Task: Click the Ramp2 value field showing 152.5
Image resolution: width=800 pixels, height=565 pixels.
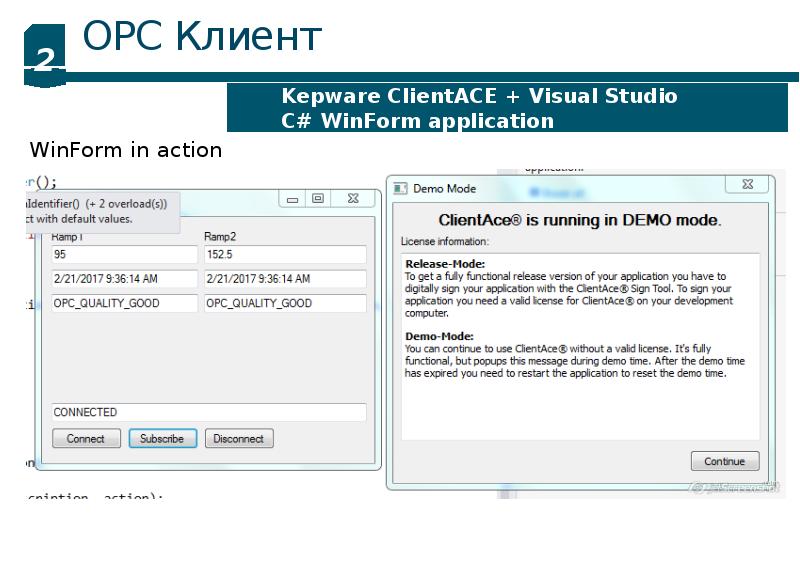Action: click(x=284, y=255)
